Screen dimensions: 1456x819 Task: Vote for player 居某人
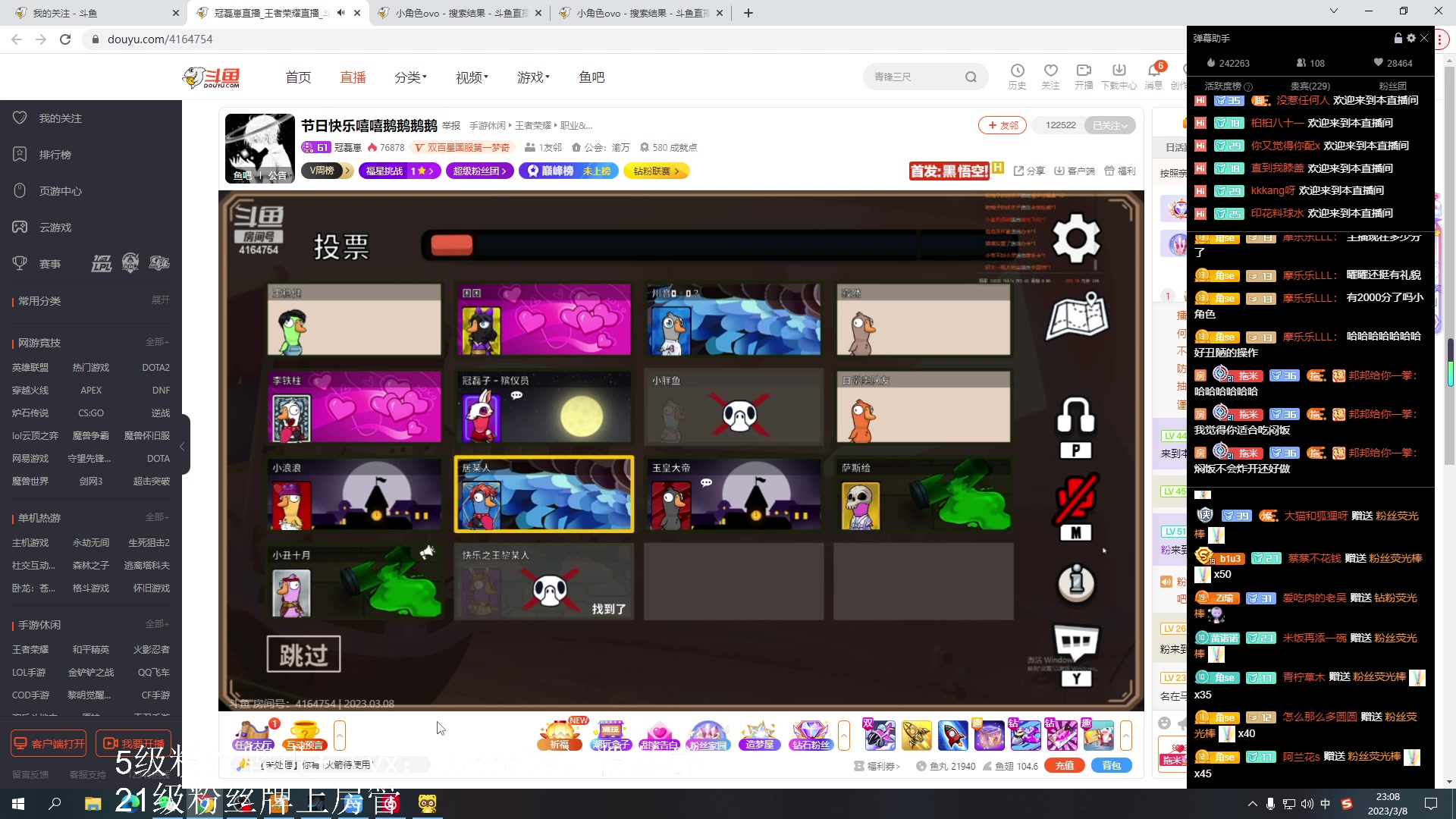[x=544, y=494]
